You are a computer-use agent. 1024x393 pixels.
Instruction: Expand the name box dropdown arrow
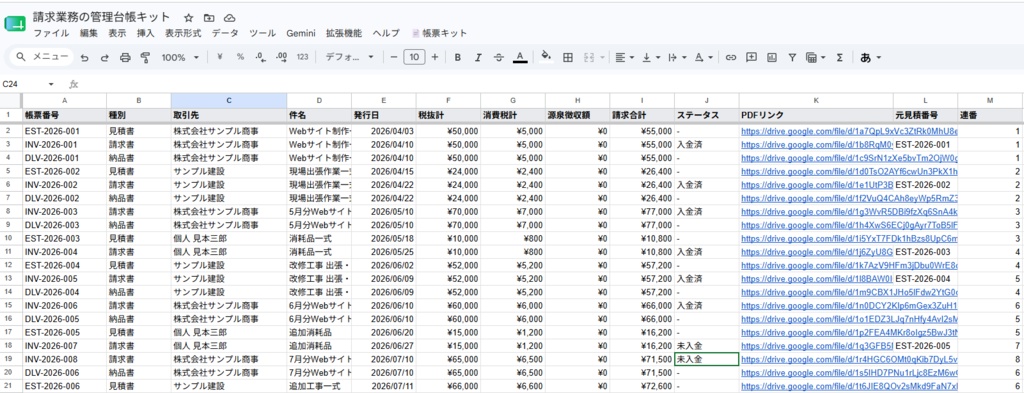(52, 84)
